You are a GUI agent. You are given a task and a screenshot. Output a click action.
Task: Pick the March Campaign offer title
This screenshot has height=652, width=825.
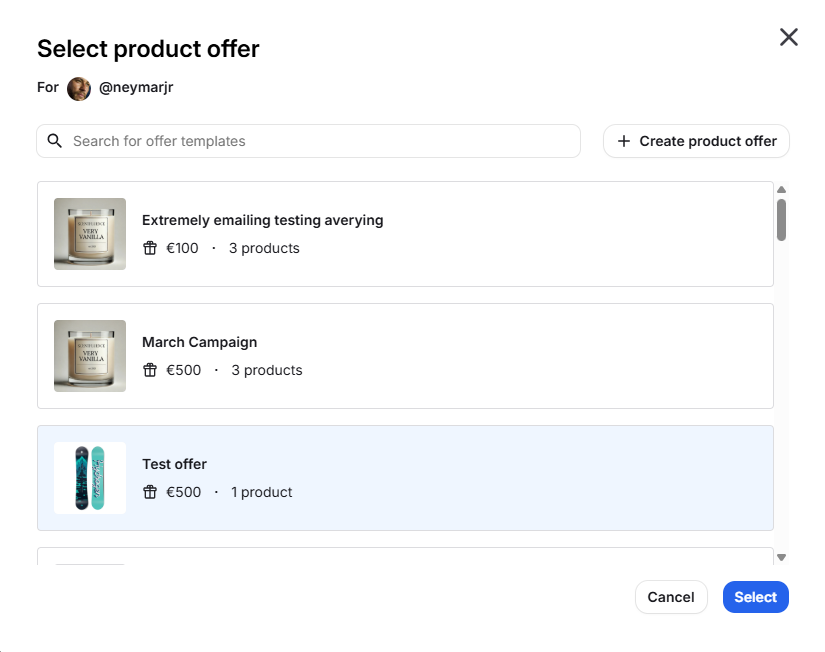199,342
